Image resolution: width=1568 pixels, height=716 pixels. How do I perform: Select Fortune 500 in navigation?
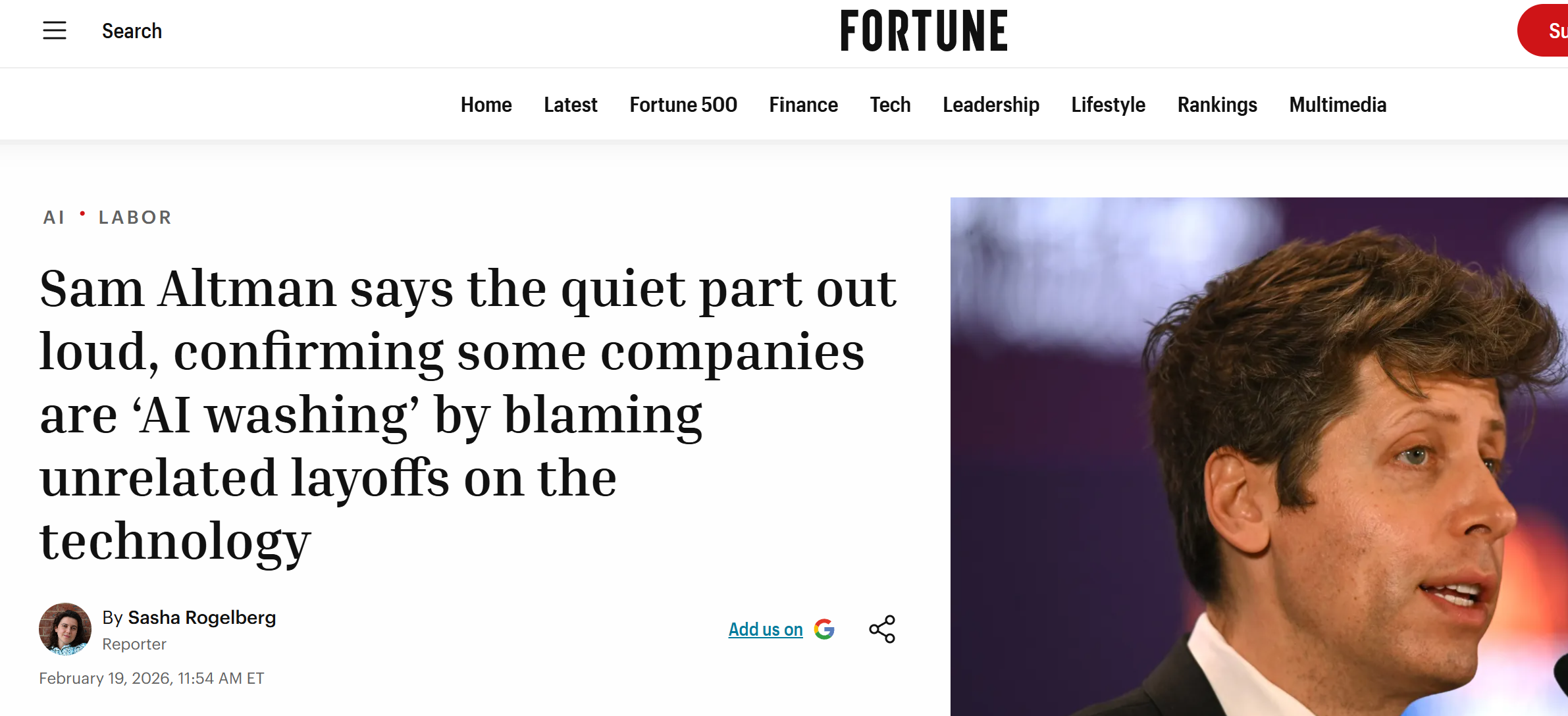pos(683,105)
